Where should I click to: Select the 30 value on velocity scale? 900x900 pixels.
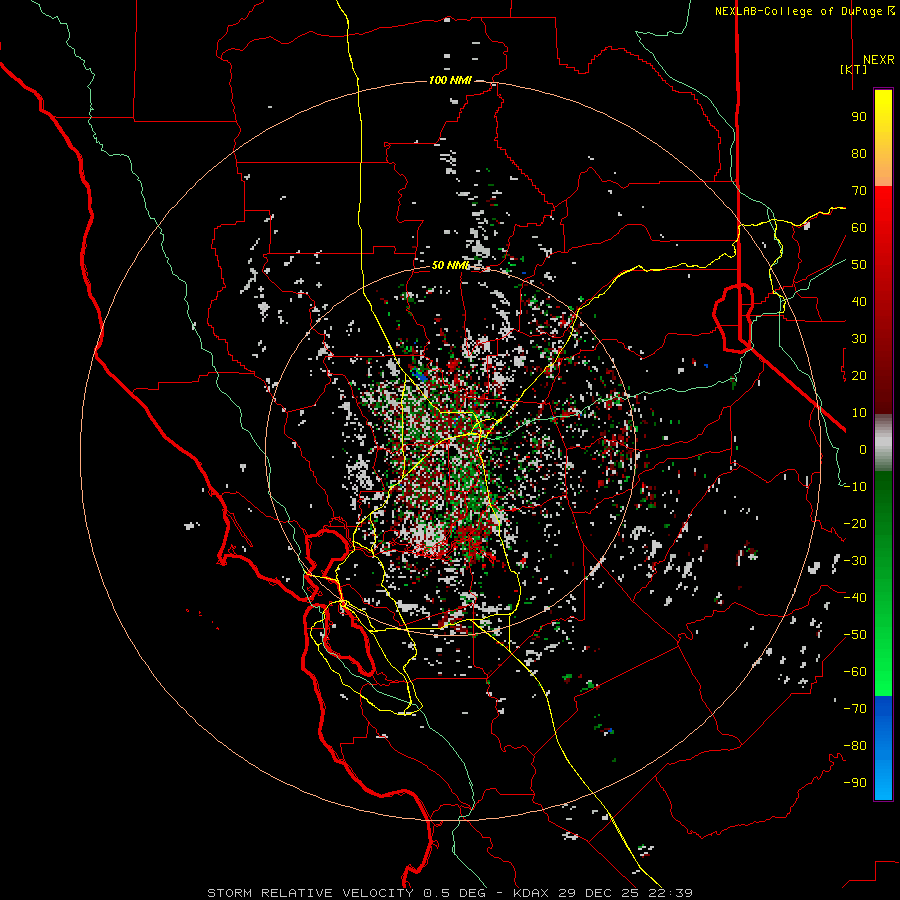(859, 339)
